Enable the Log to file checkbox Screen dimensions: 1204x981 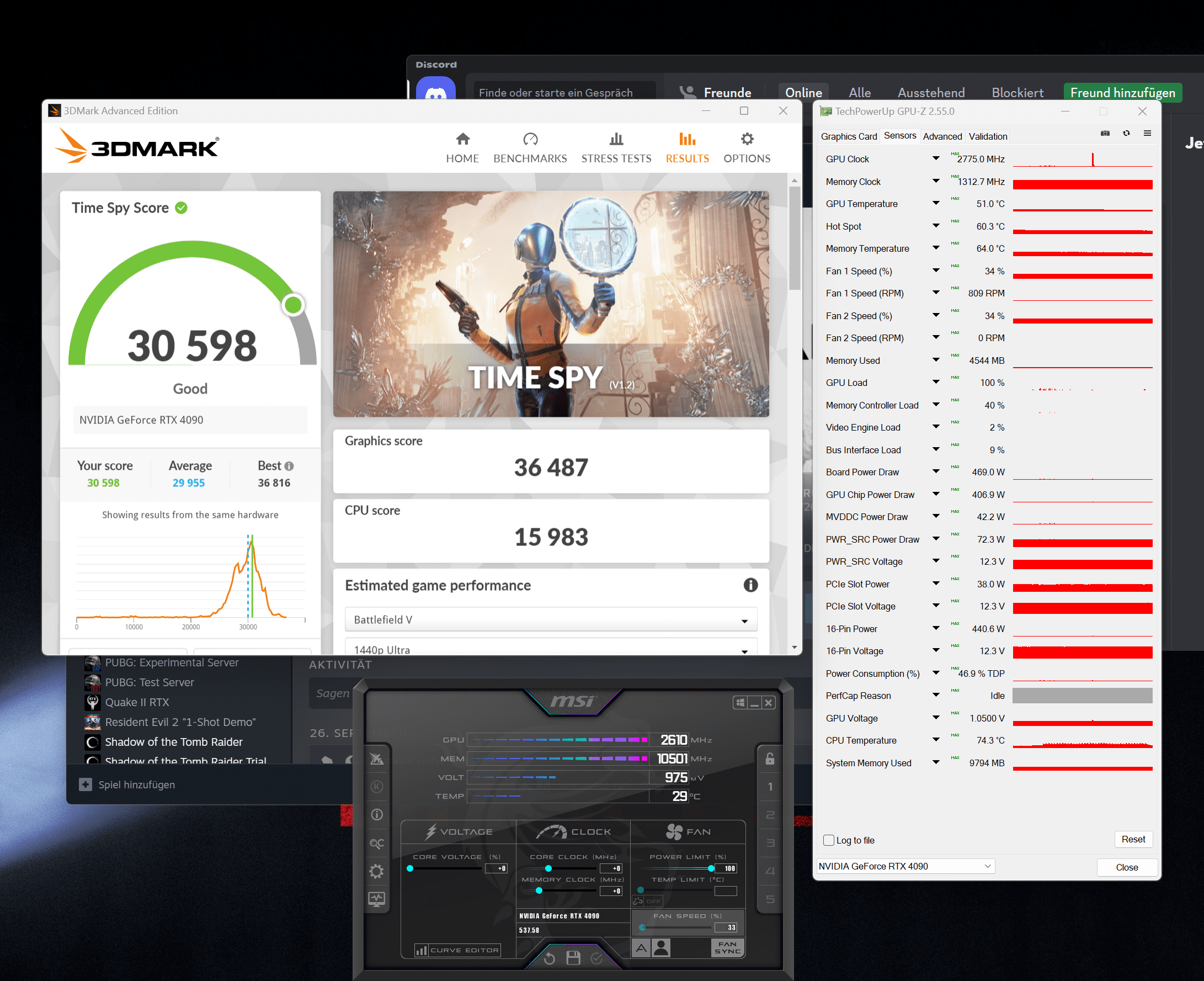tap(828, 840)
